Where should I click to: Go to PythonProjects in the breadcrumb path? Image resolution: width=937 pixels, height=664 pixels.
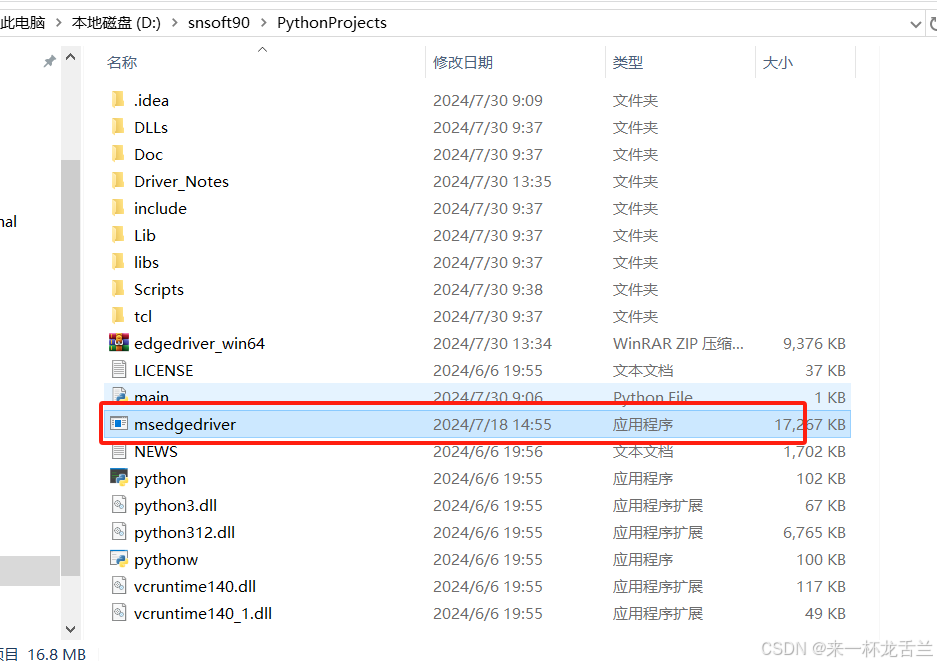tap(331, 22)
